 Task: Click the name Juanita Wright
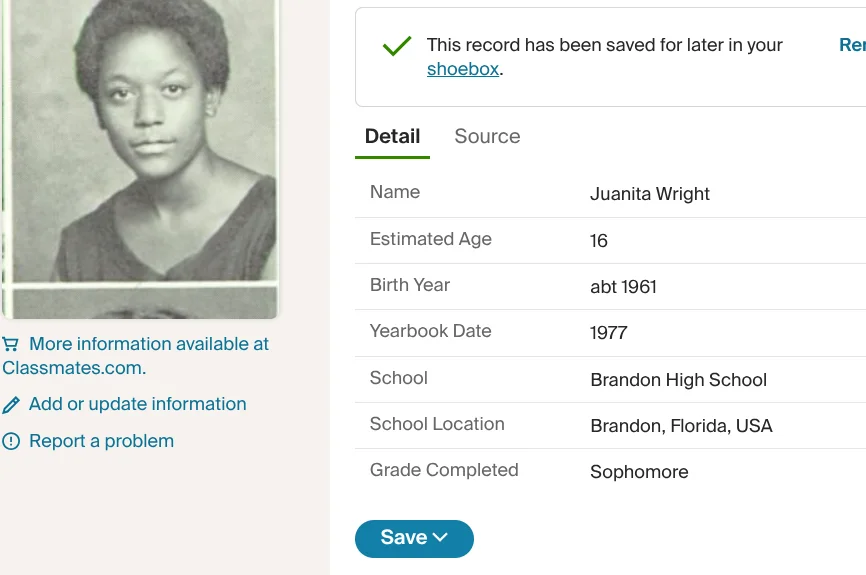coord(650,194)
